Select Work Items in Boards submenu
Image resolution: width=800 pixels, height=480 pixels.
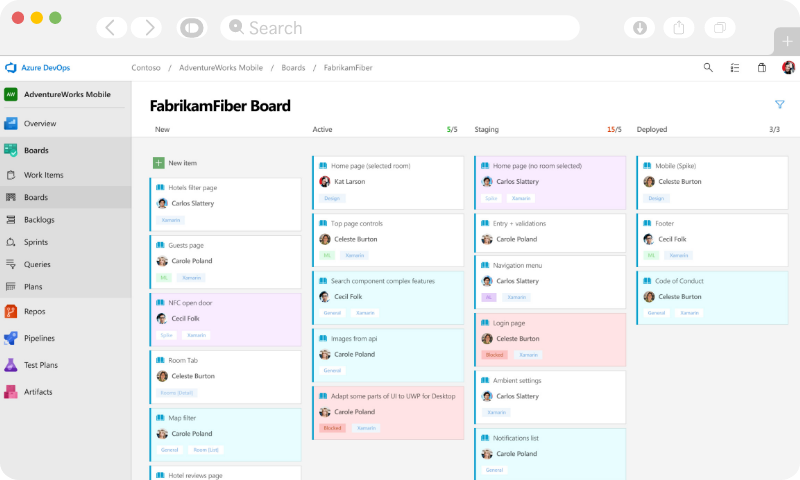pyautogui.click(x=43, y=175)
